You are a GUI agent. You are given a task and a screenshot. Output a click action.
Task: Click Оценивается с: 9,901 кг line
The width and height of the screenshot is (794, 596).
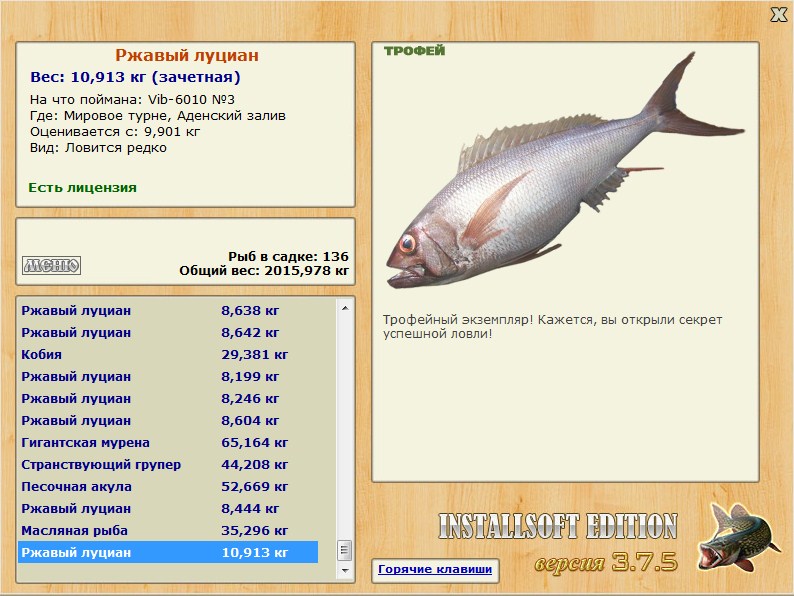pos(115,132)
